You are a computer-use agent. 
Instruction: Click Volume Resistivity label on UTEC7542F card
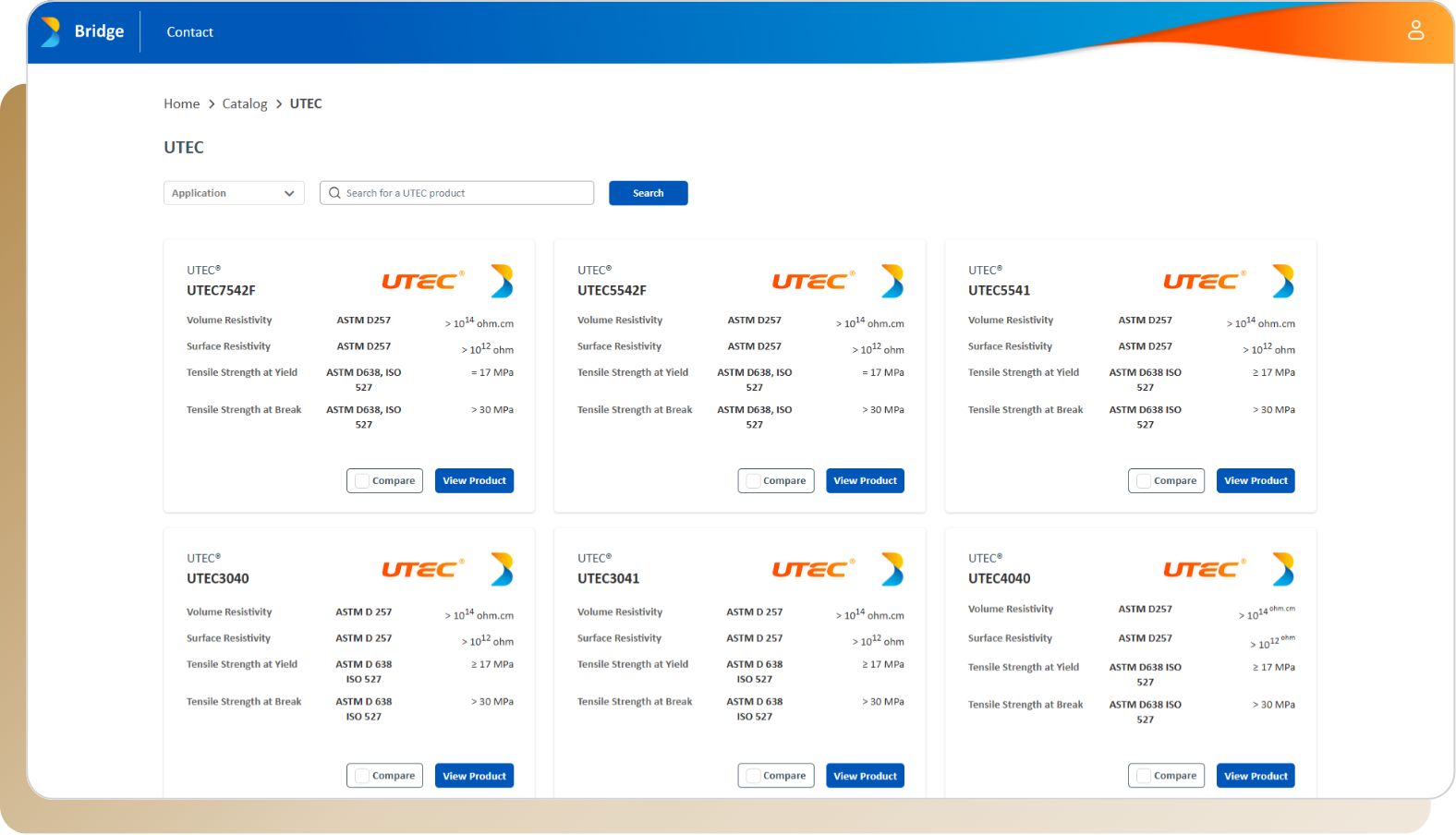pos(229,321)
